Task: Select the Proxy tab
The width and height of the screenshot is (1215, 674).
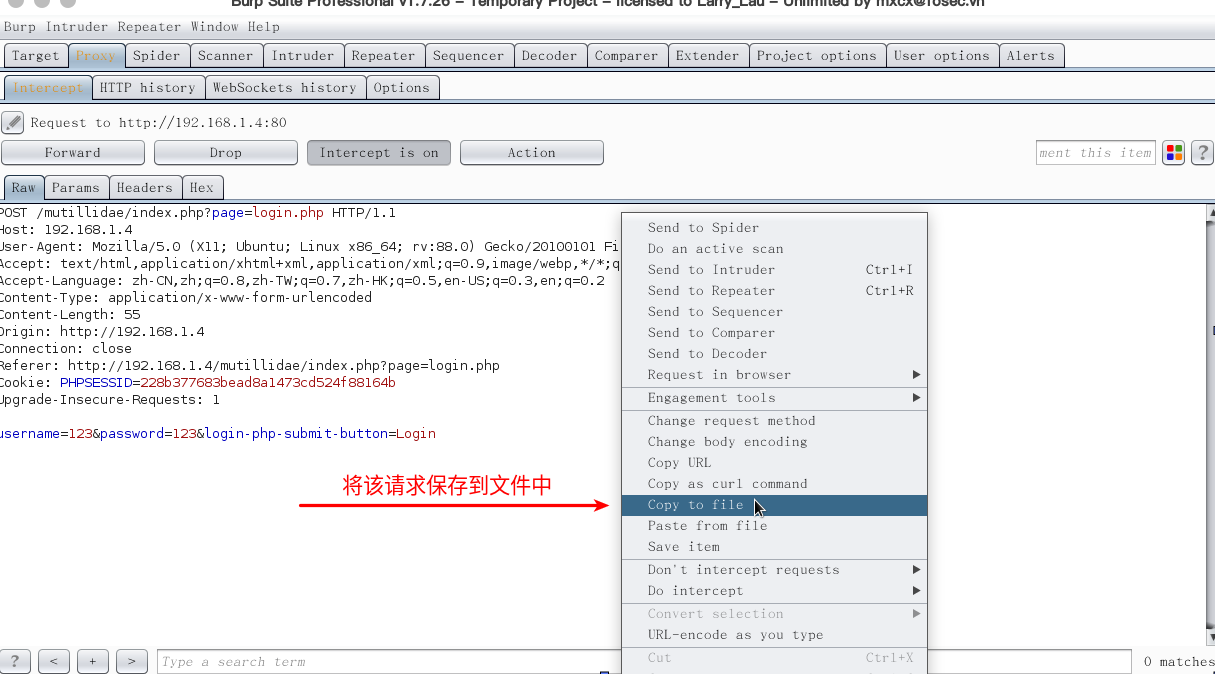Action: 96,56
